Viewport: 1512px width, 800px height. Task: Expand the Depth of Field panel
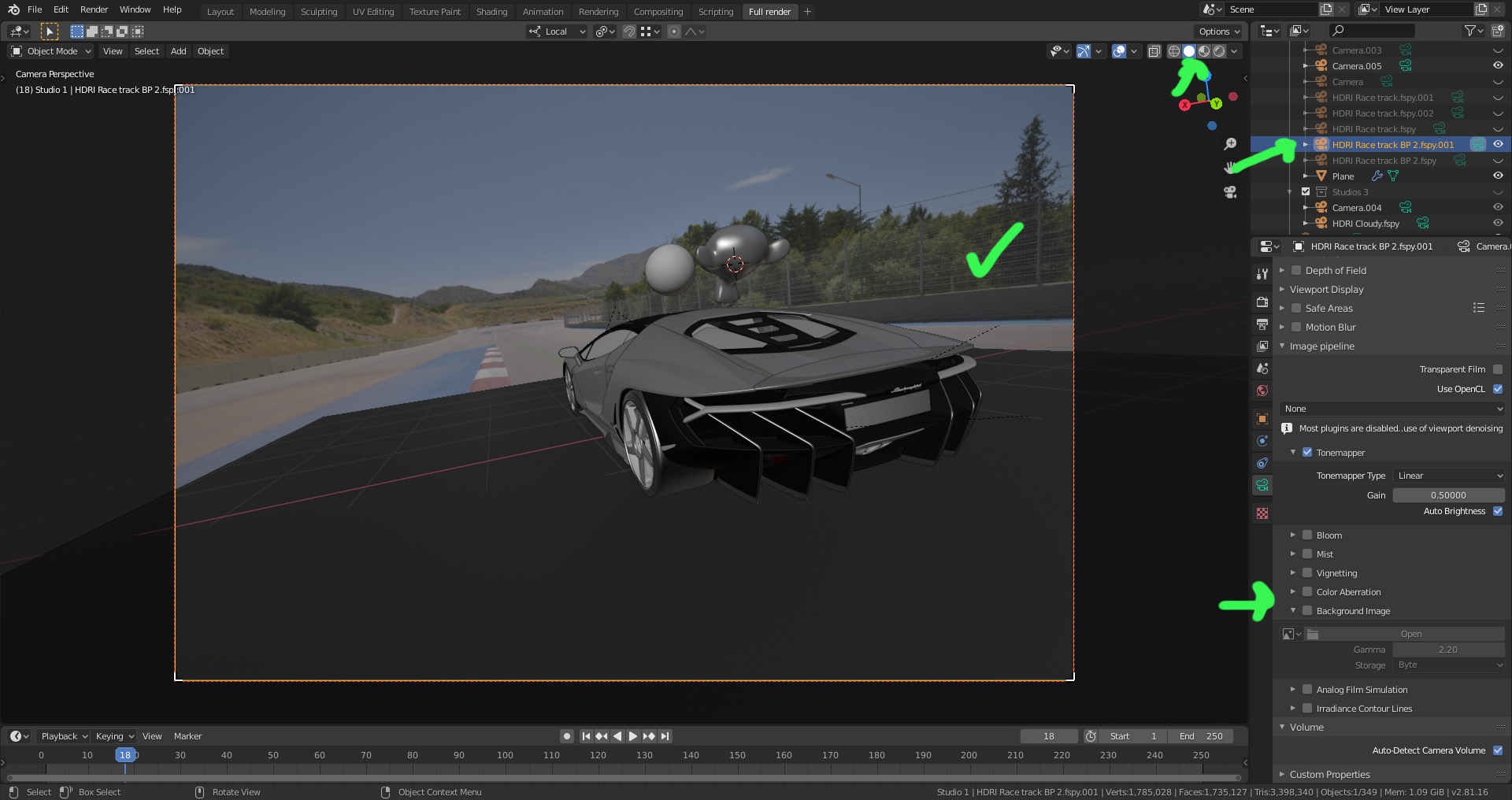(1336, 271)
